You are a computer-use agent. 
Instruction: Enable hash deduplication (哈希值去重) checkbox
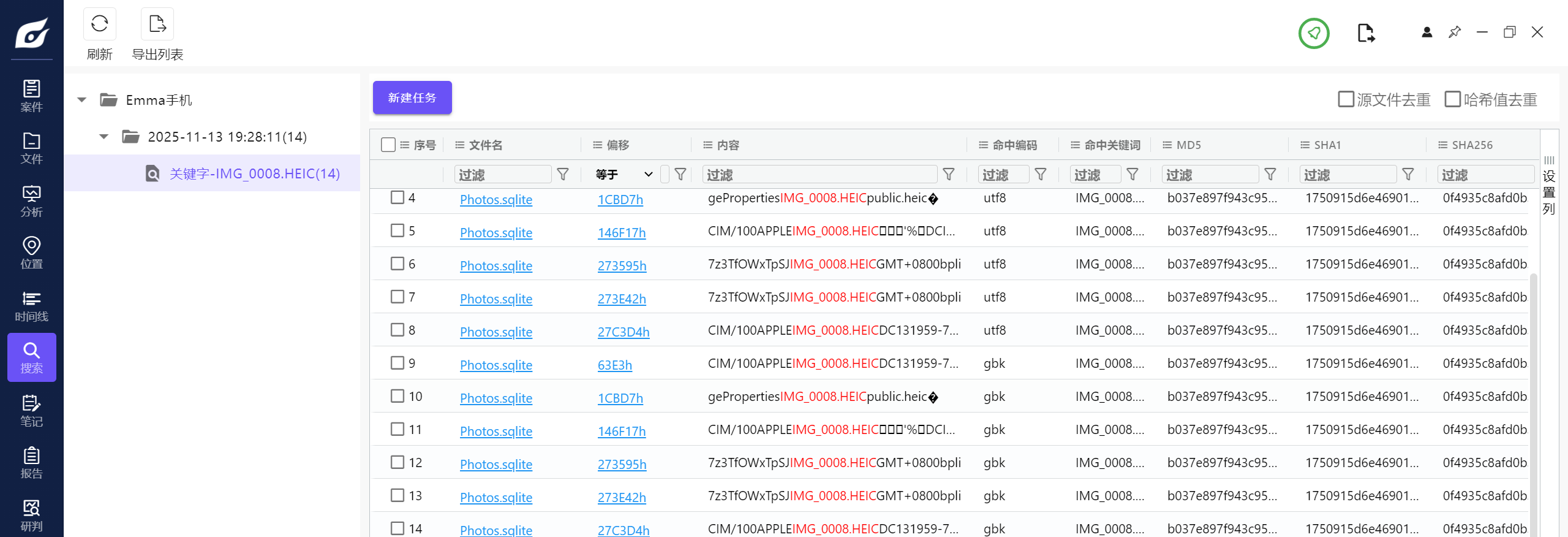tap(1452, 99)
